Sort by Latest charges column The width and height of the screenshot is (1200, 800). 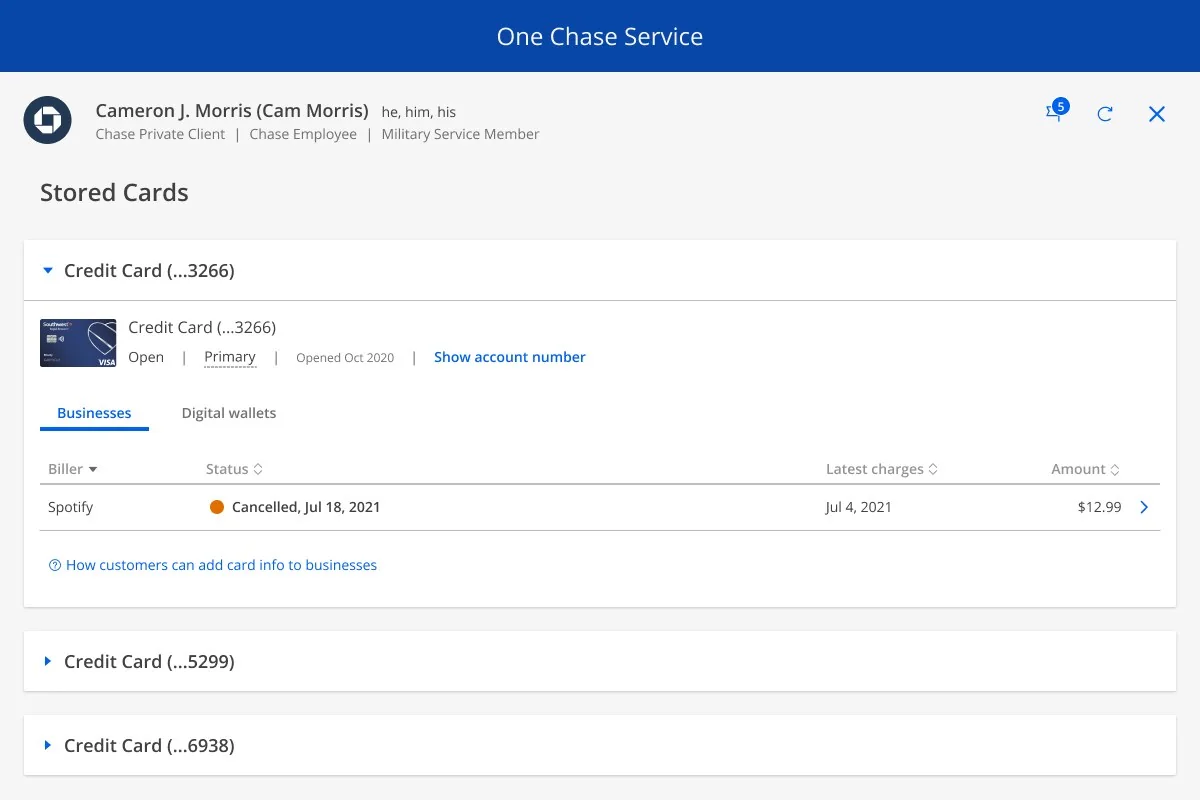tap(882, 469)
